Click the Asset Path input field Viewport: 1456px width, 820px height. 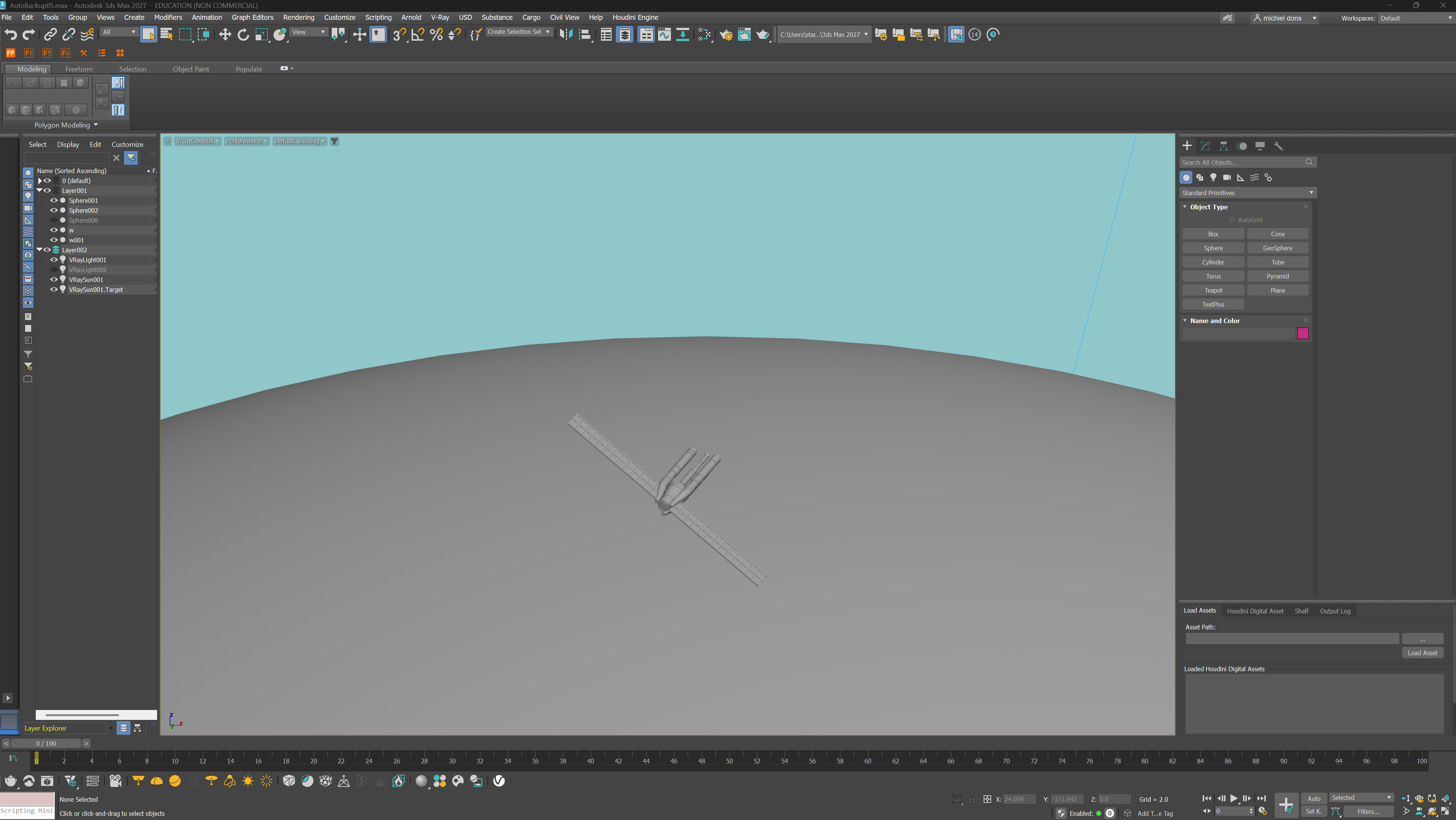coord(1292,638)
